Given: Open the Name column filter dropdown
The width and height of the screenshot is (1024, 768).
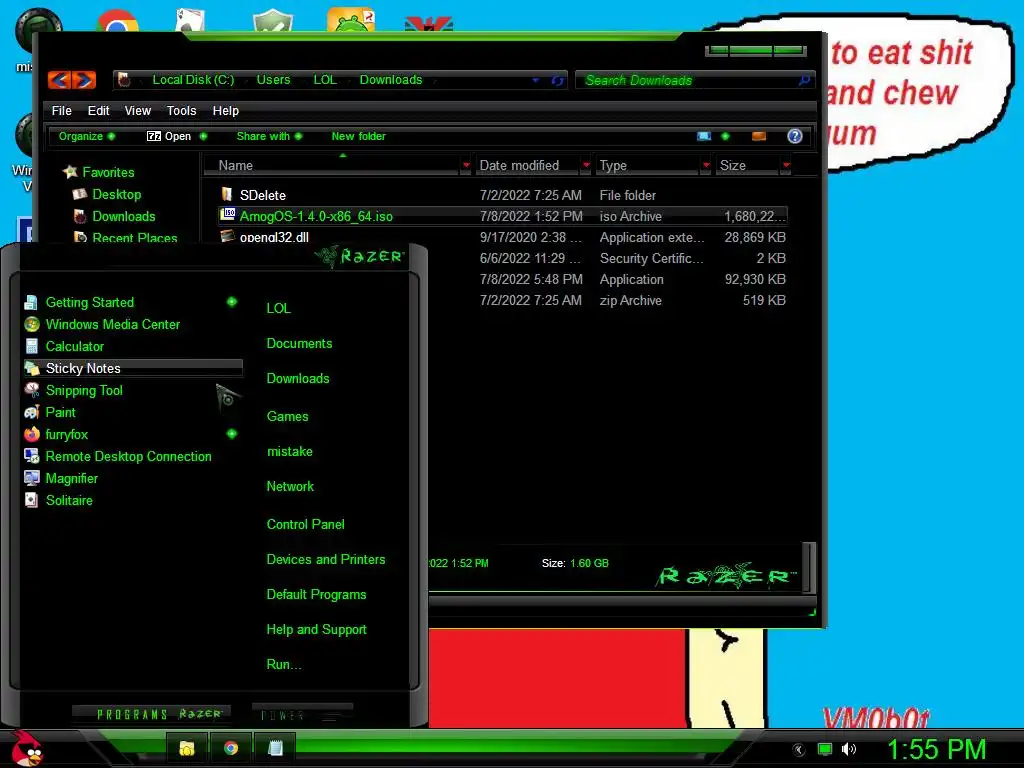Looking at the screenshot, I should tap(466, 165).
